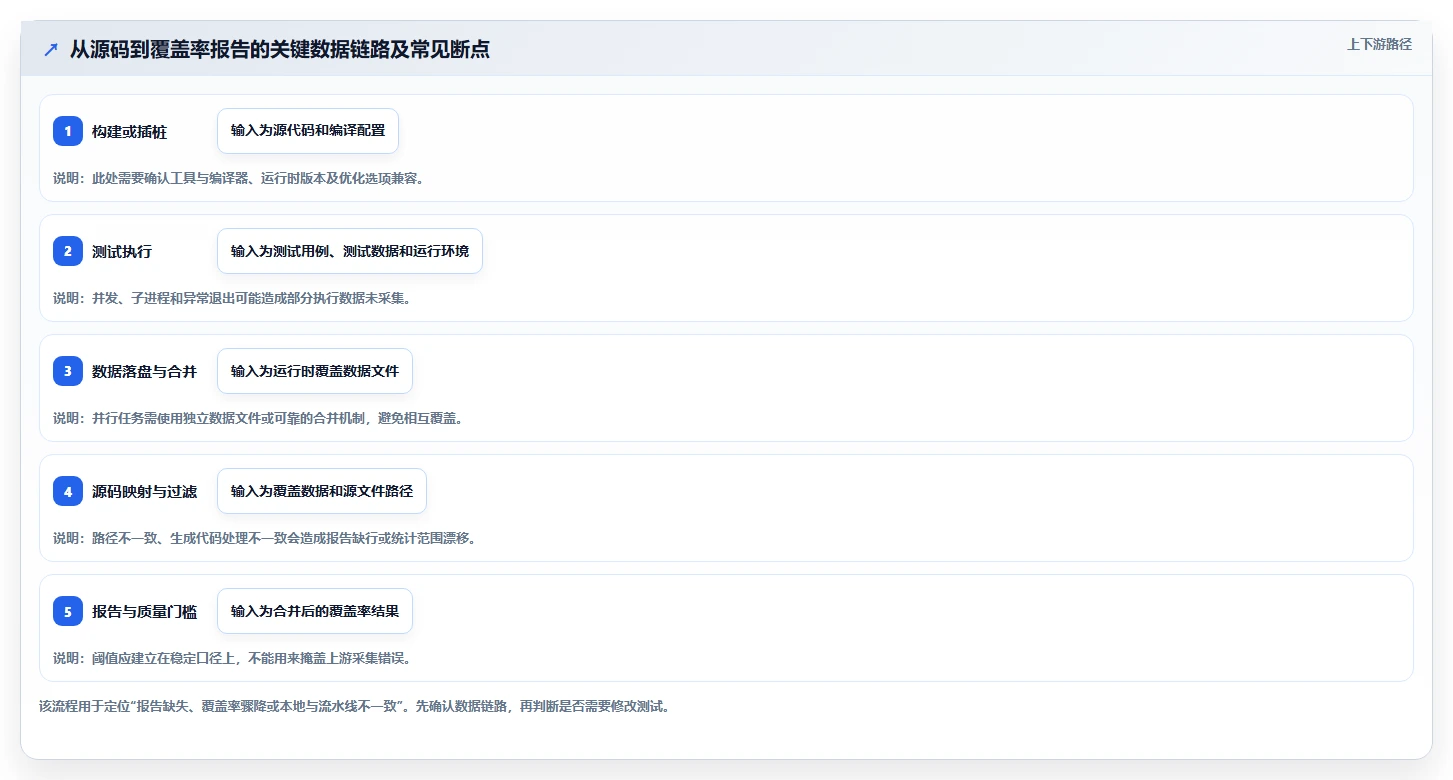The width and height of the screenshot is (1453, 780).
Task: Select the 输入为覆盖数据和源文件路径 box
Action: pos(322,491)
